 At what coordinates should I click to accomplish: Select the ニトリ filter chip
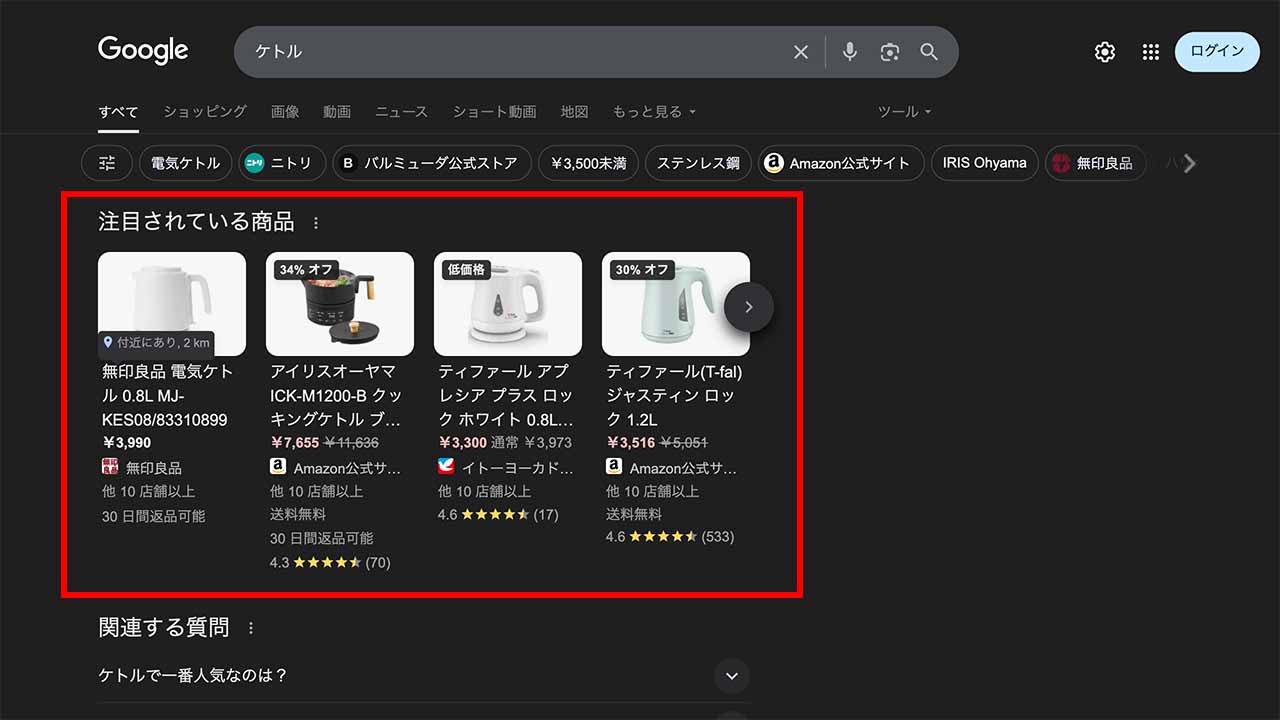(282, 163)
